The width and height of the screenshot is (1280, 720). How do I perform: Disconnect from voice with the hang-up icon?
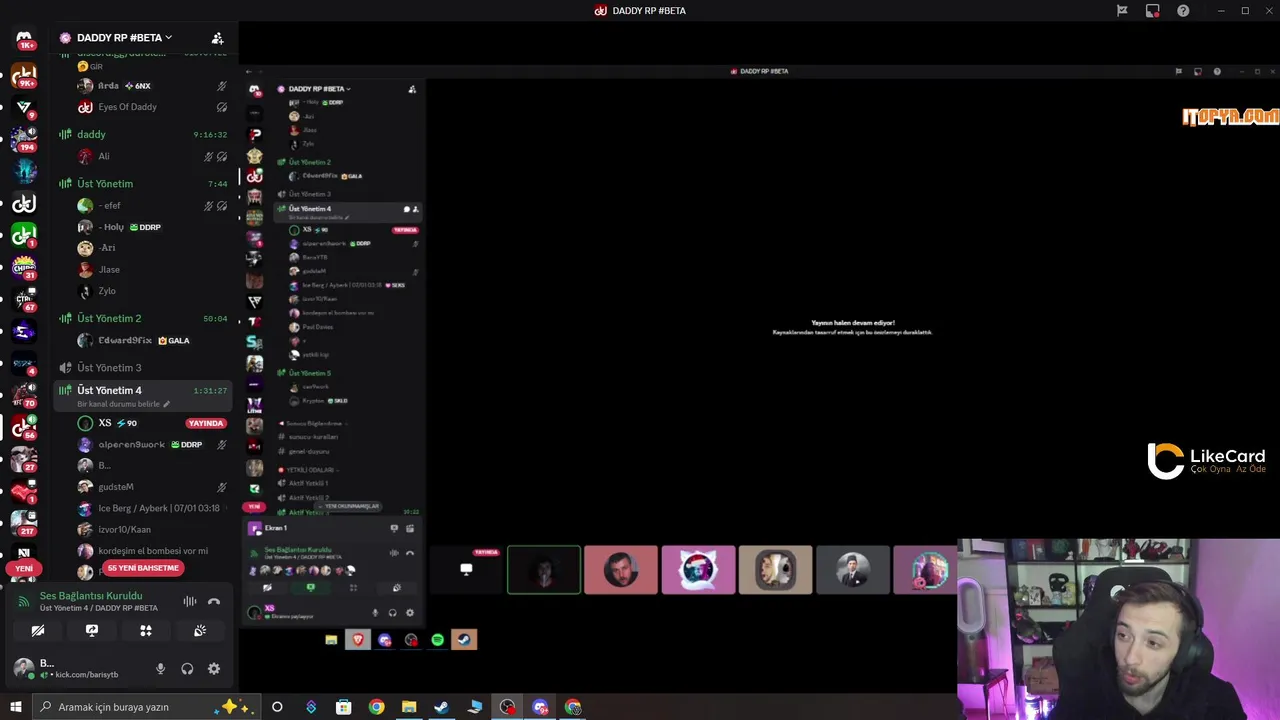pos(213,601)
